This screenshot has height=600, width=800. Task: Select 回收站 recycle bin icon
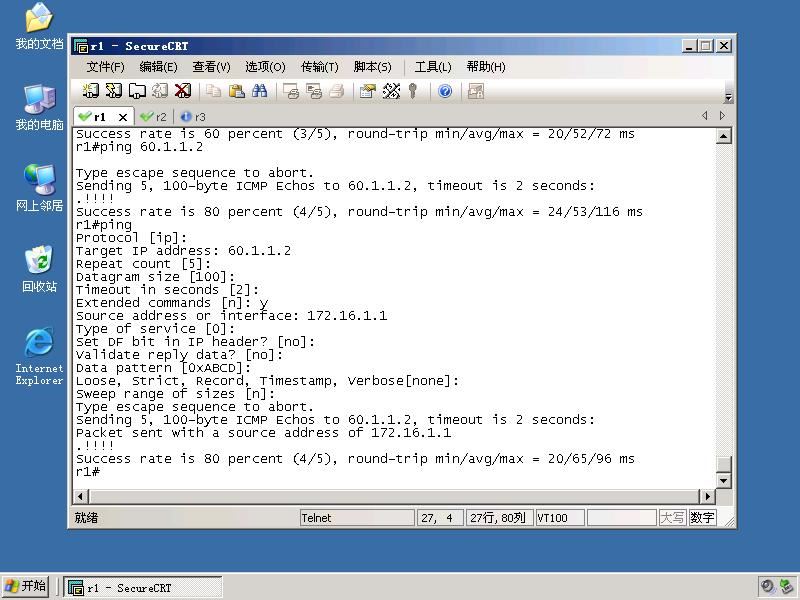(39, 269)
